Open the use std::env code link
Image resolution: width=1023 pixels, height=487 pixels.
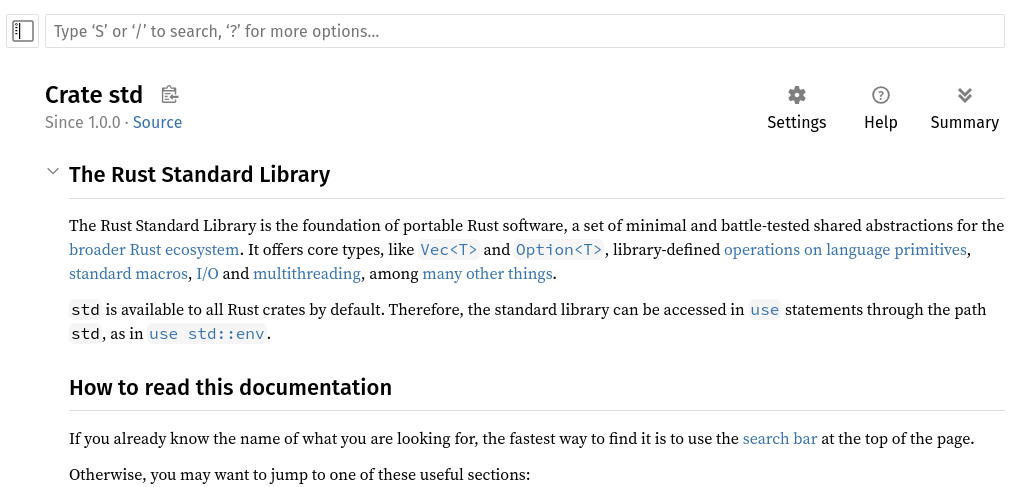[207, 334]
